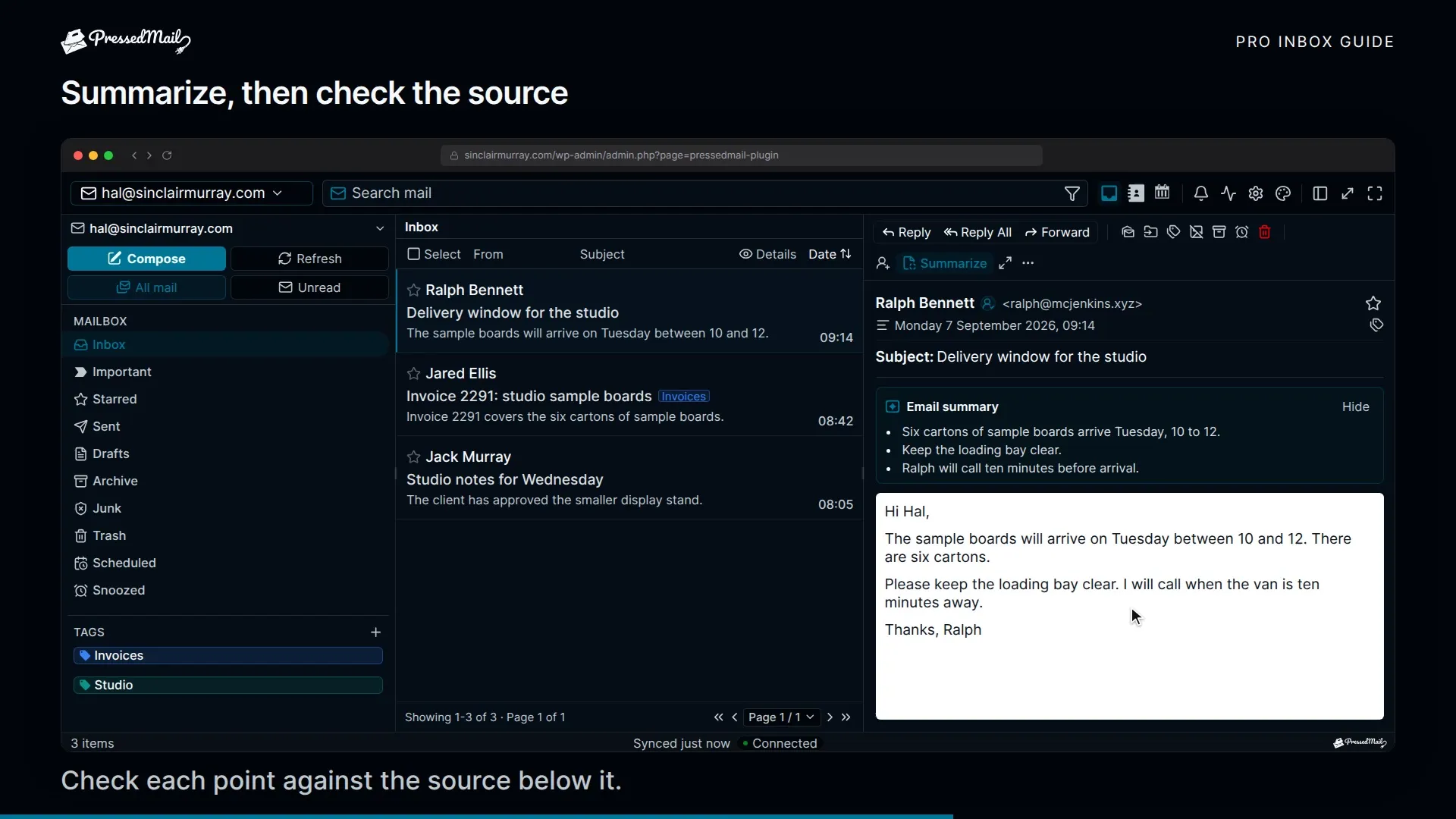Open settings gear in mail toolbar
This screenshot has width=1456, height=819.
pyautogui.click(x=1256, y=193)
